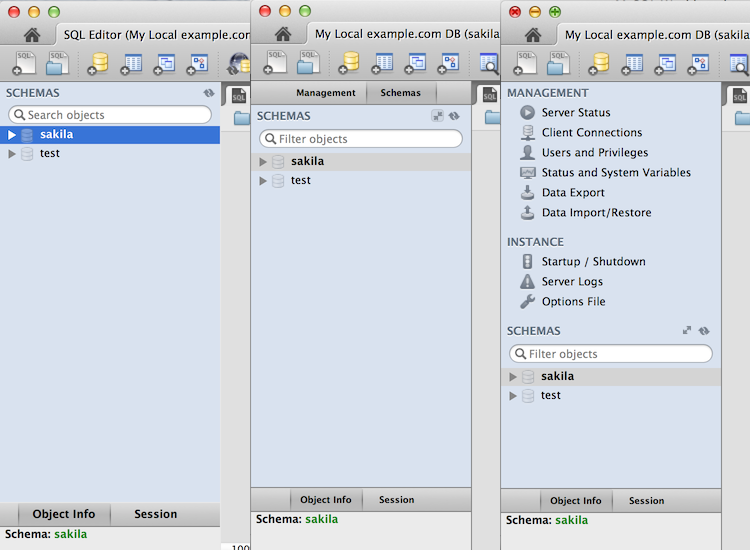Open Startup / Shutdown instance page

(x=593, y=262)
